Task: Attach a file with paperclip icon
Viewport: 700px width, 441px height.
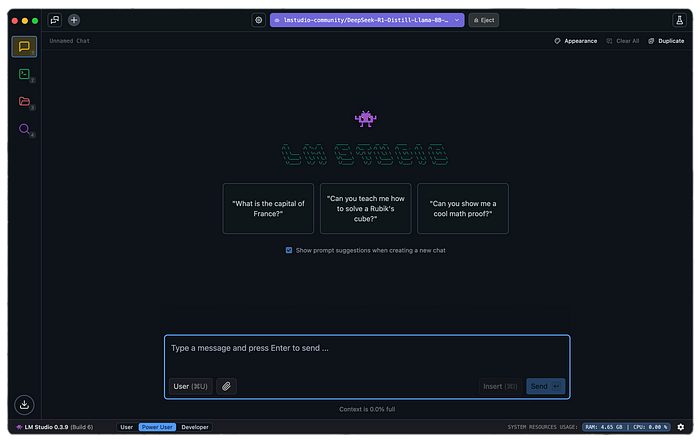Action: pyautogui.click(x=226, y=386)
